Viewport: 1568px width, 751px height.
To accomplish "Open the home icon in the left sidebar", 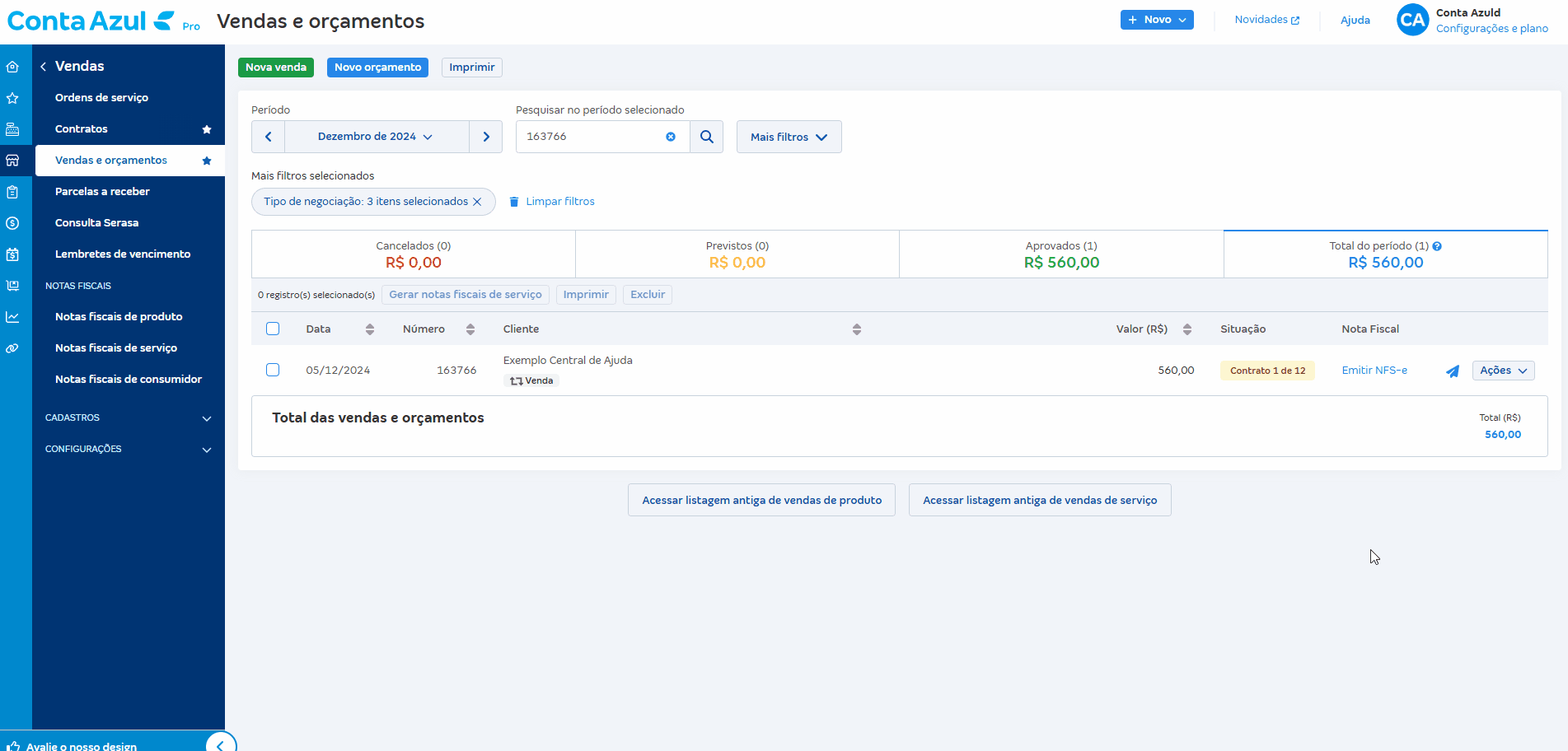I will [12, 67].
